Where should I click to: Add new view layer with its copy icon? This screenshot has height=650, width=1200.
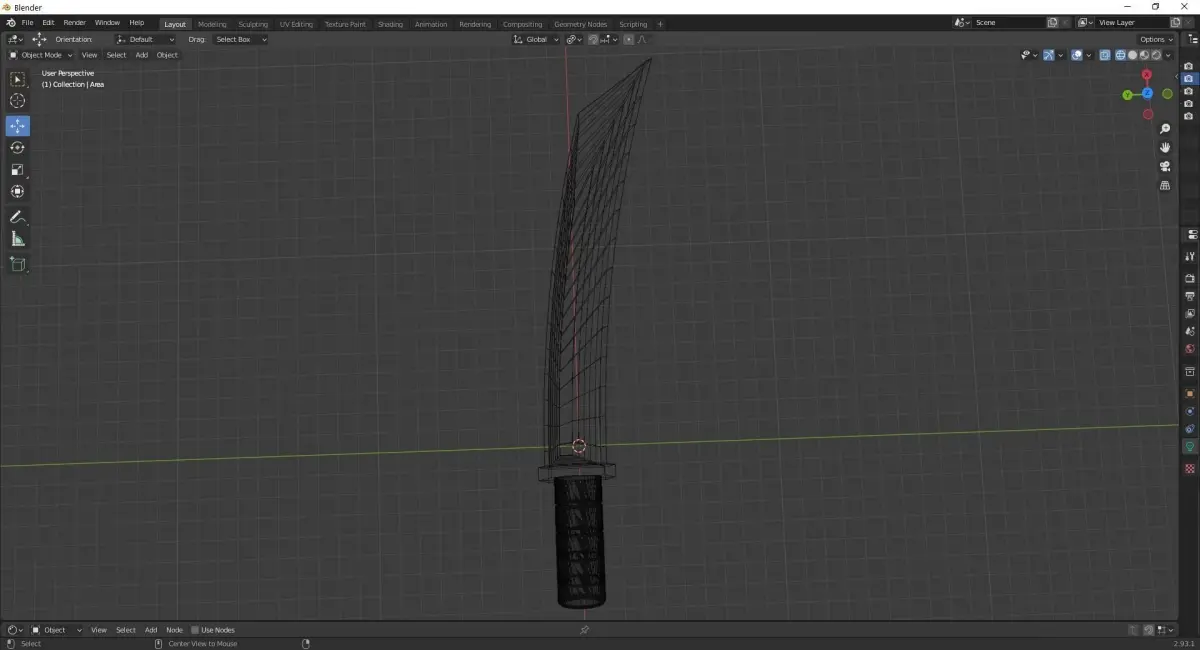click(x=1174, y=22)
